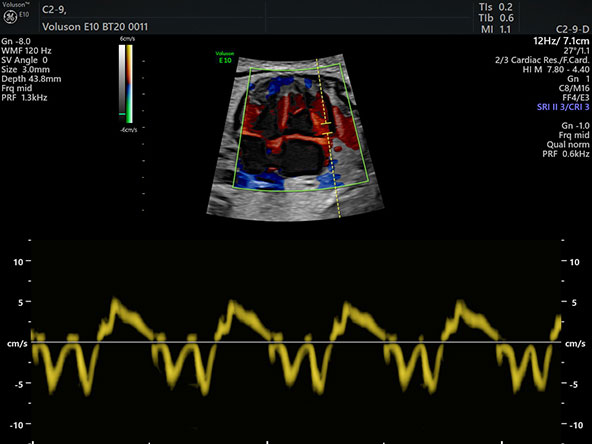Click the first positive spectral waveform peak
This screenshot has height=444, width=592.
click(x=115, y=301)
